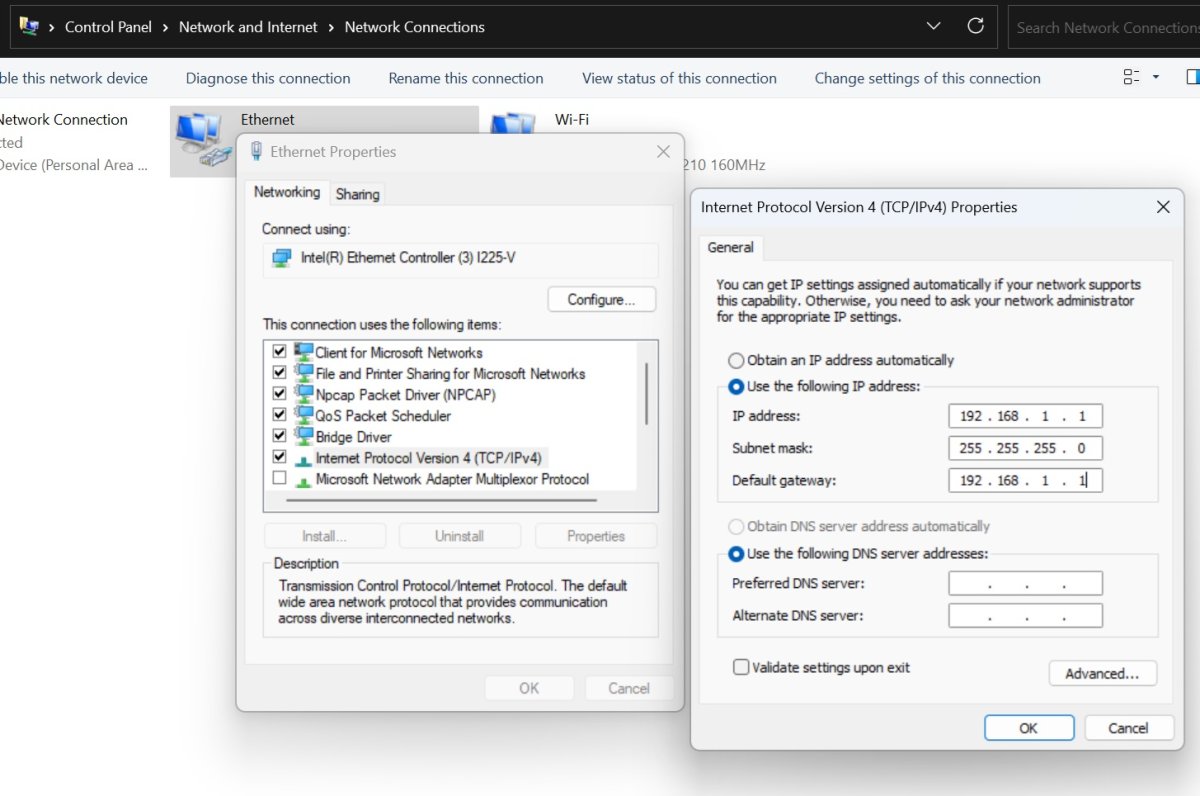The image size is (1200, 796).
Task: Click the Control Panel icon in the address bar
Action: (x=29, y=27)
